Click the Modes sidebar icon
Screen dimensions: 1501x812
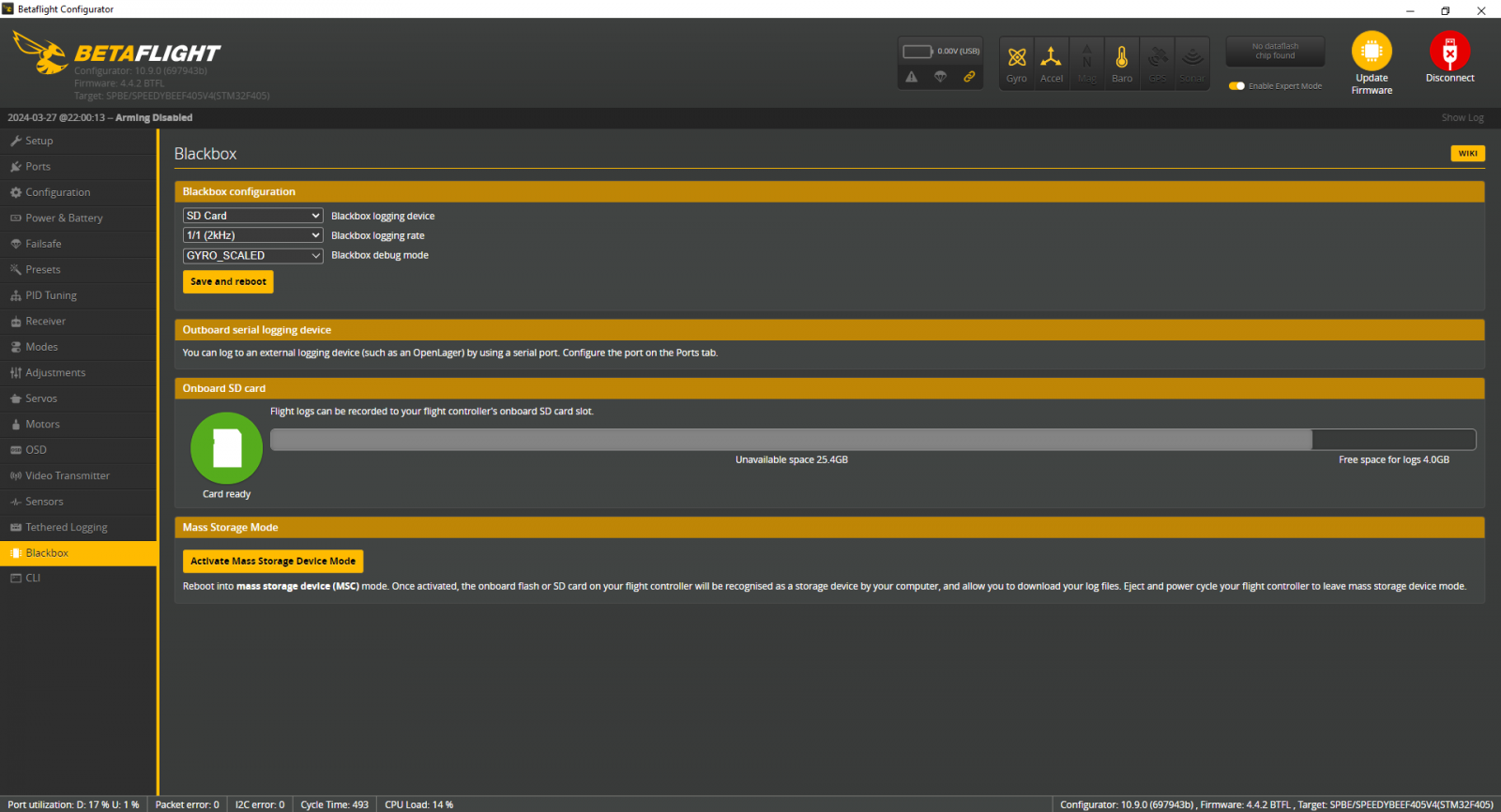point(16,347)
